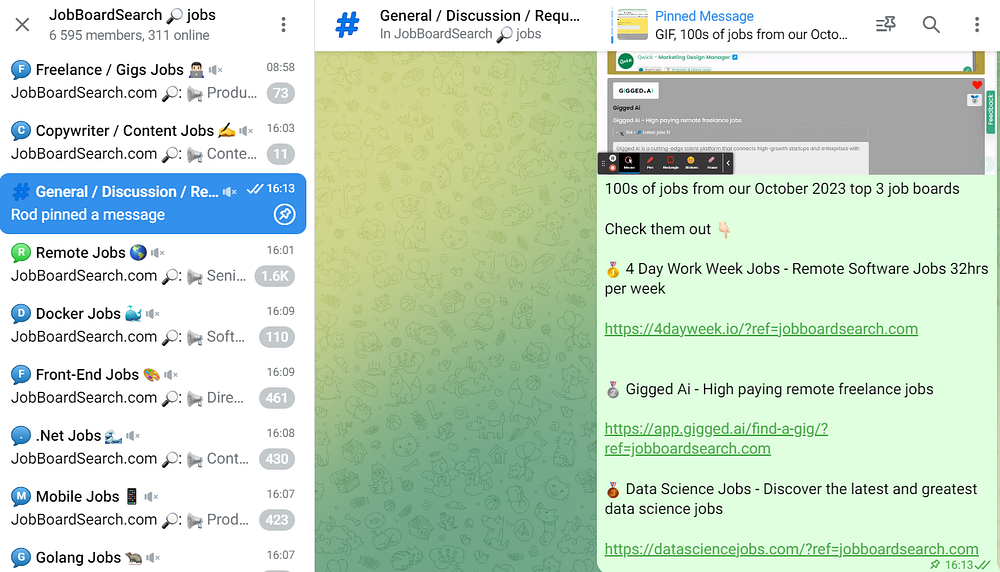
Task: Open Remote Jobs topic
Action: [153, 264]
